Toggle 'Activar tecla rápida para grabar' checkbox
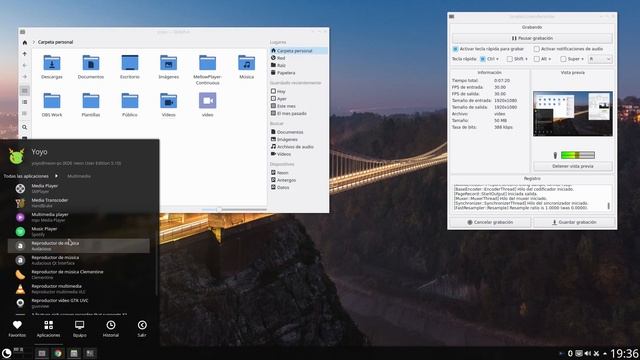The width and height of the screenshot is (640, 360). (x=456, y=49)
